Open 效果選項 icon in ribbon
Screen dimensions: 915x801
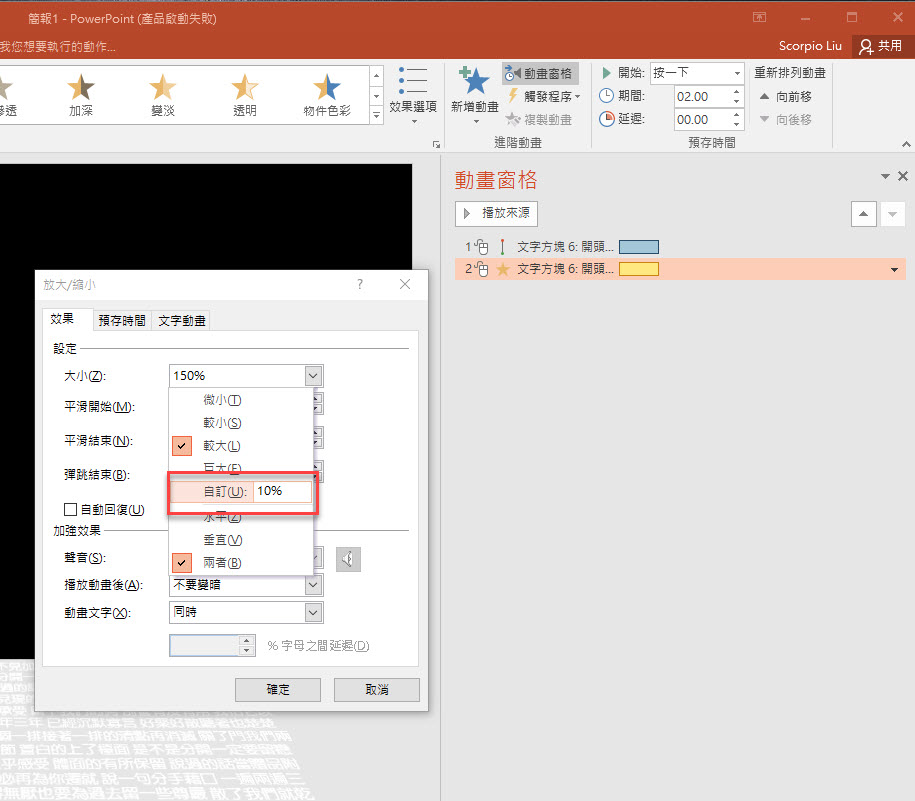pos(412,82)
